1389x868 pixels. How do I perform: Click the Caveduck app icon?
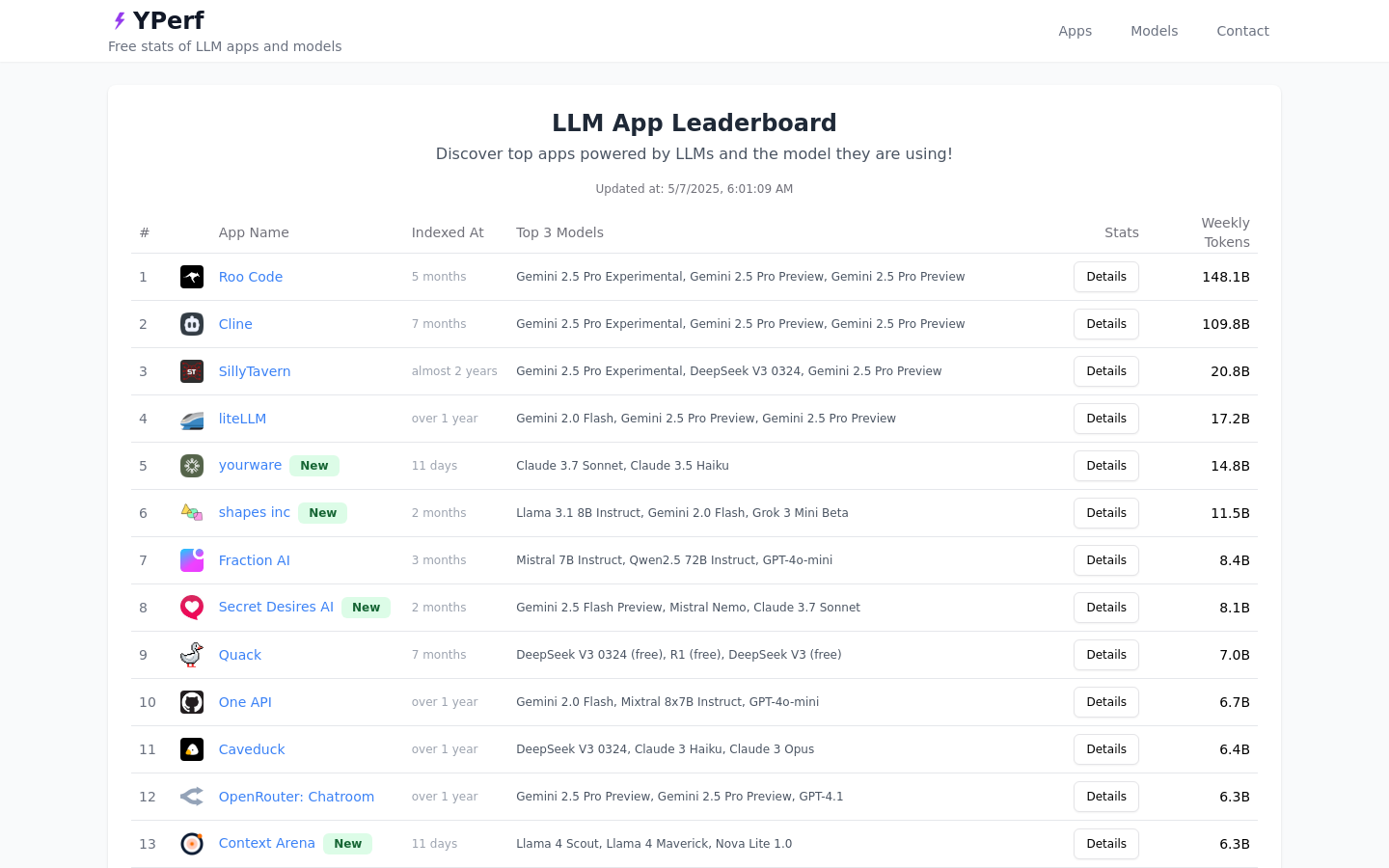tap(192, 749)
